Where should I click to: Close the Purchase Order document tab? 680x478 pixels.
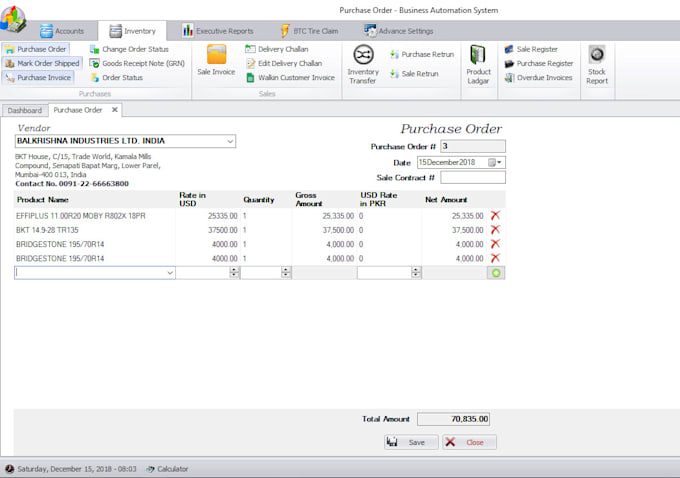(x=114, y=110)
